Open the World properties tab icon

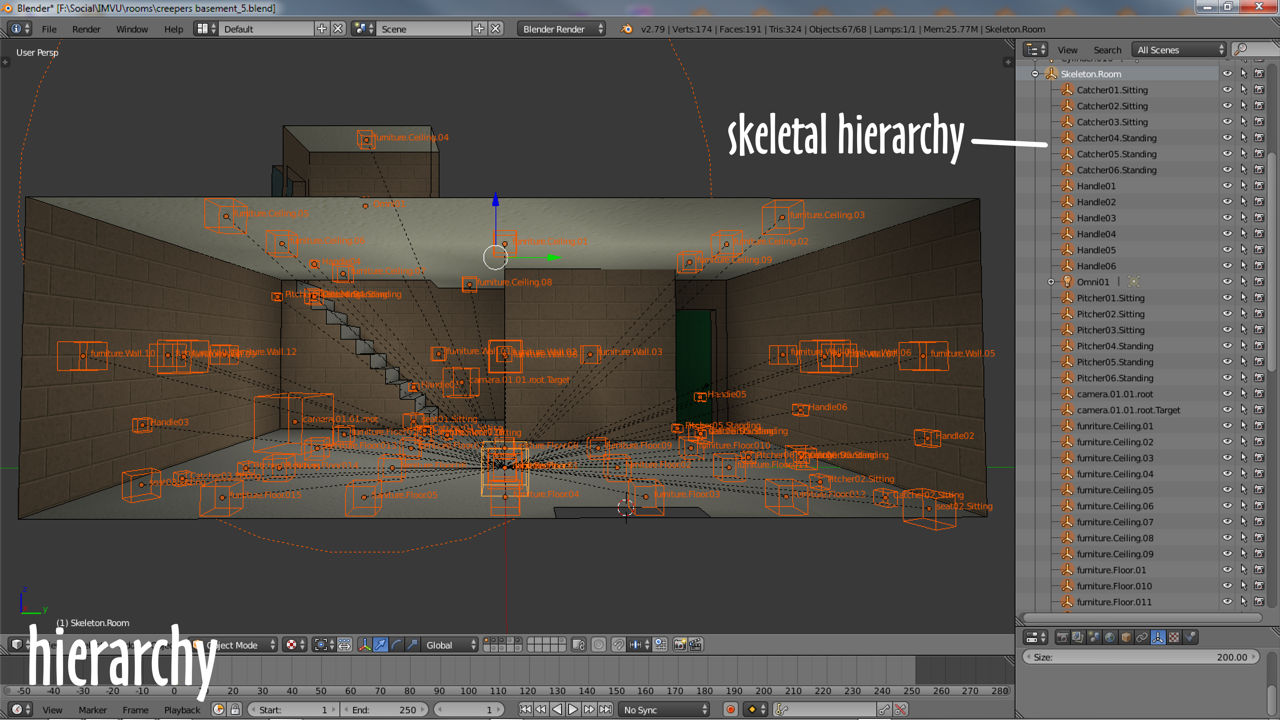pos(1110,637)
